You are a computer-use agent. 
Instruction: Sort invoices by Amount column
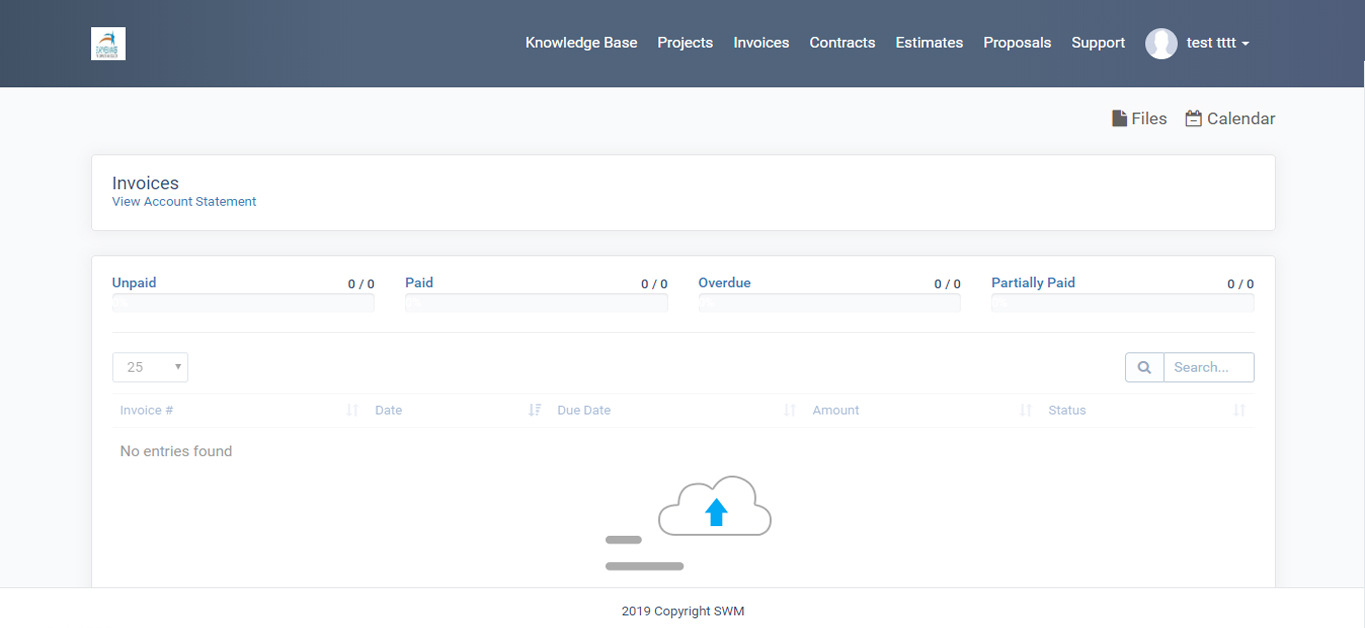point(836,410)
